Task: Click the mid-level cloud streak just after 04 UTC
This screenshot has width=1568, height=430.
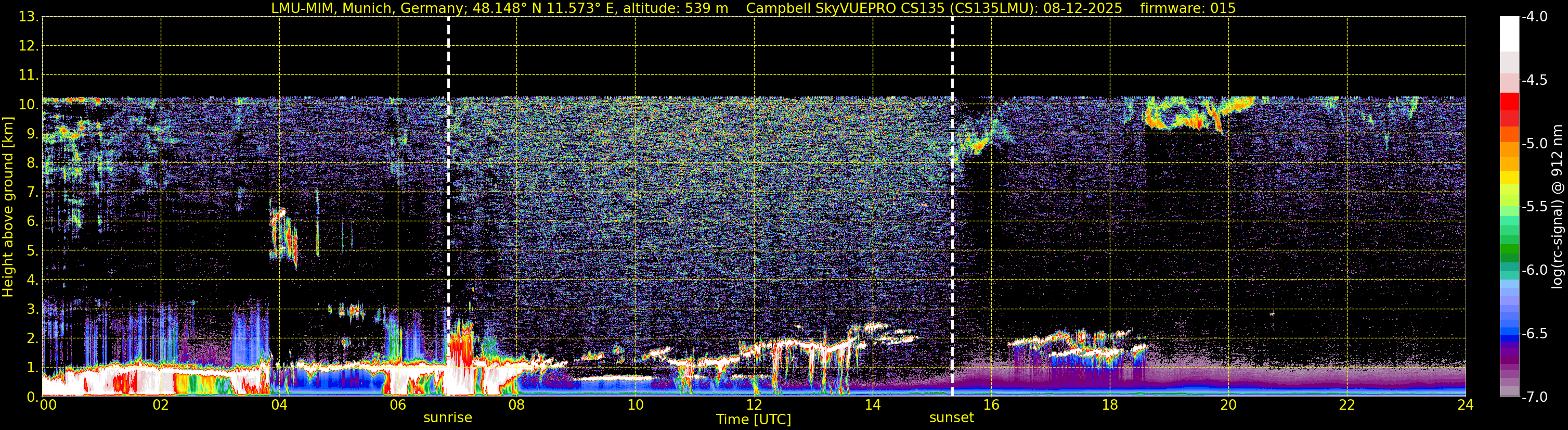Action: click(x=283, y=236)
